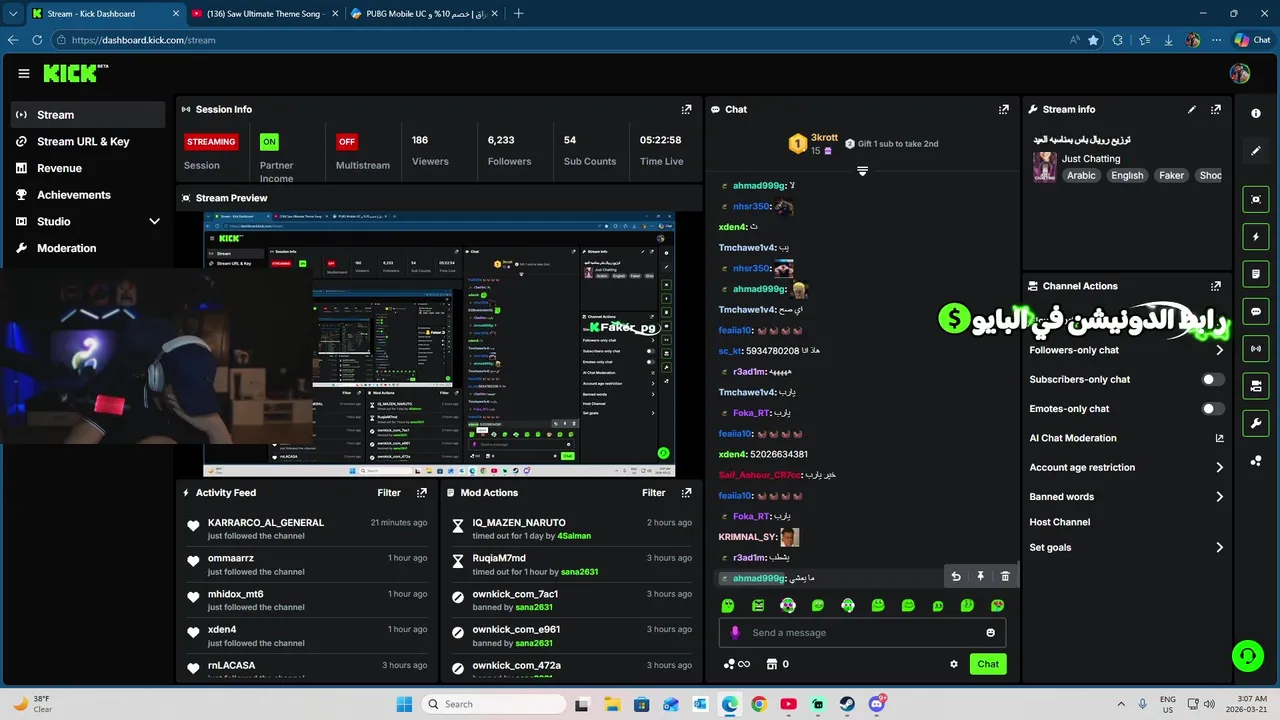Toggle Emotes-only chat switch
Image resolution: width=1280 pixels, height=720 pixels.
(x=1212, y=409)
